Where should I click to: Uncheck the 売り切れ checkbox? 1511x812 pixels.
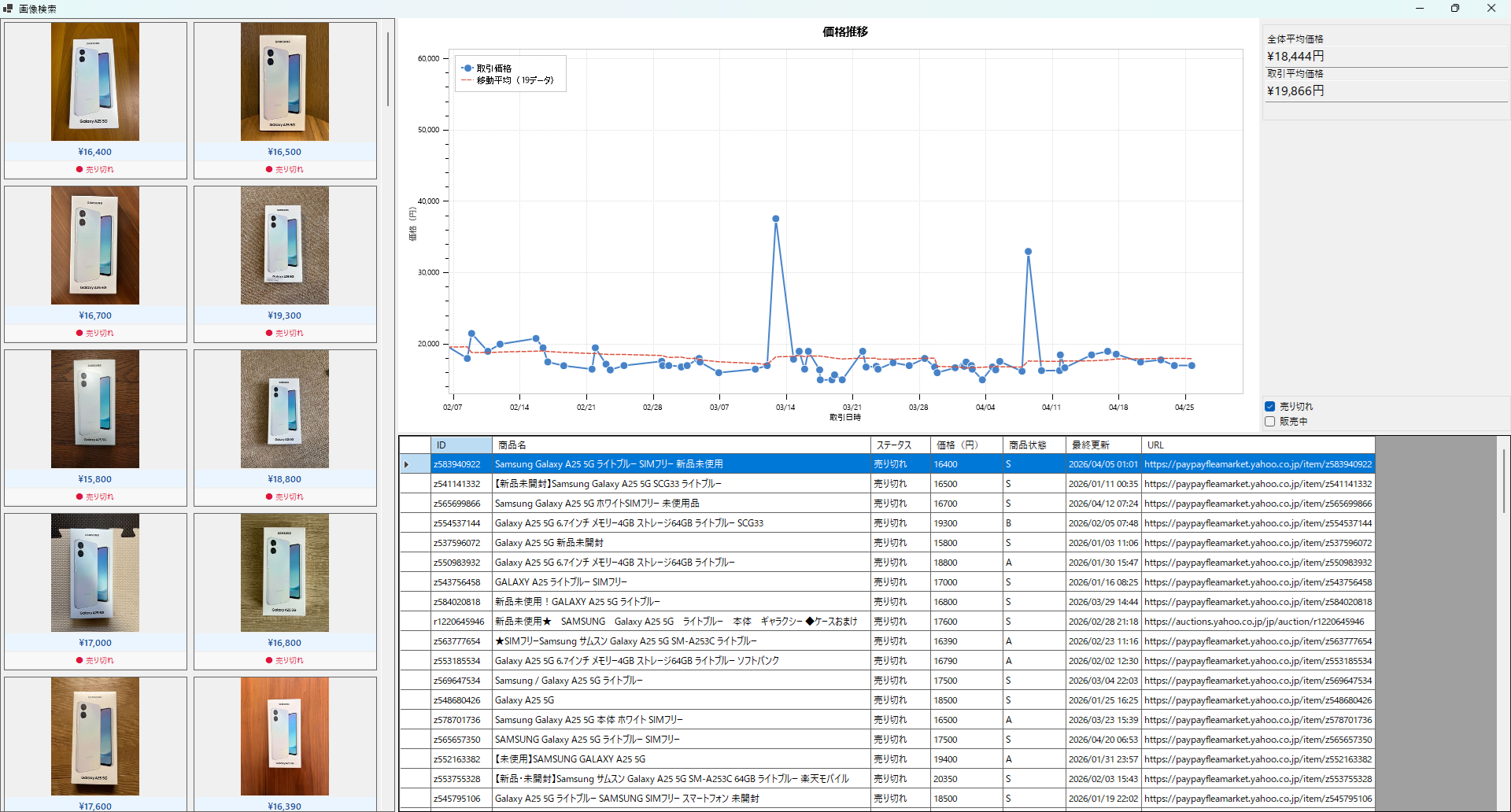pyautogui.click(x=1270, y=407)
